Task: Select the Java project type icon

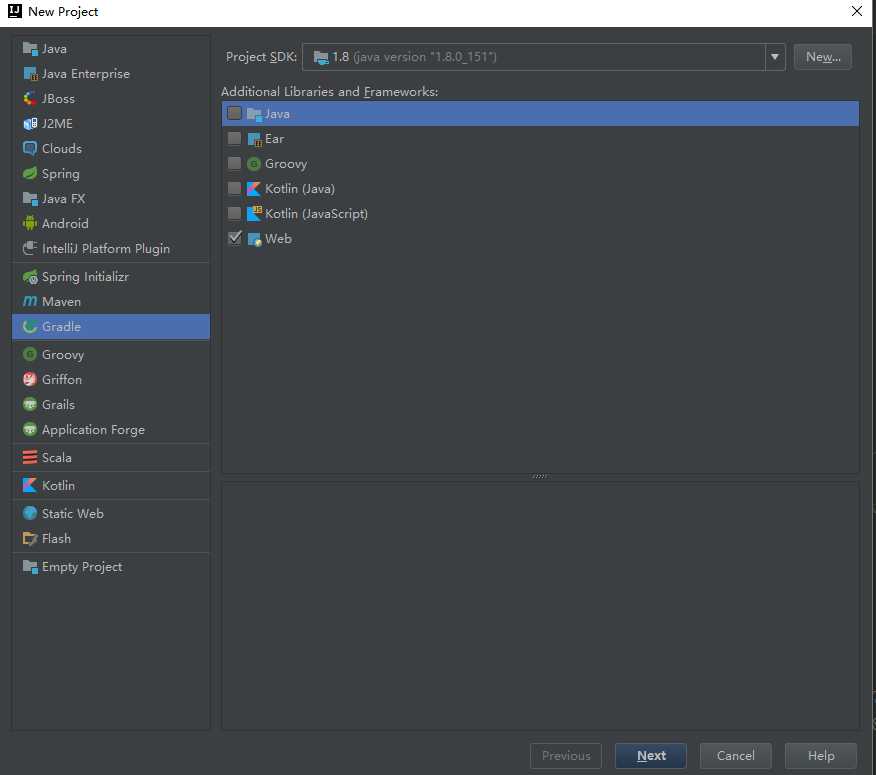Action: pos(30,49)
